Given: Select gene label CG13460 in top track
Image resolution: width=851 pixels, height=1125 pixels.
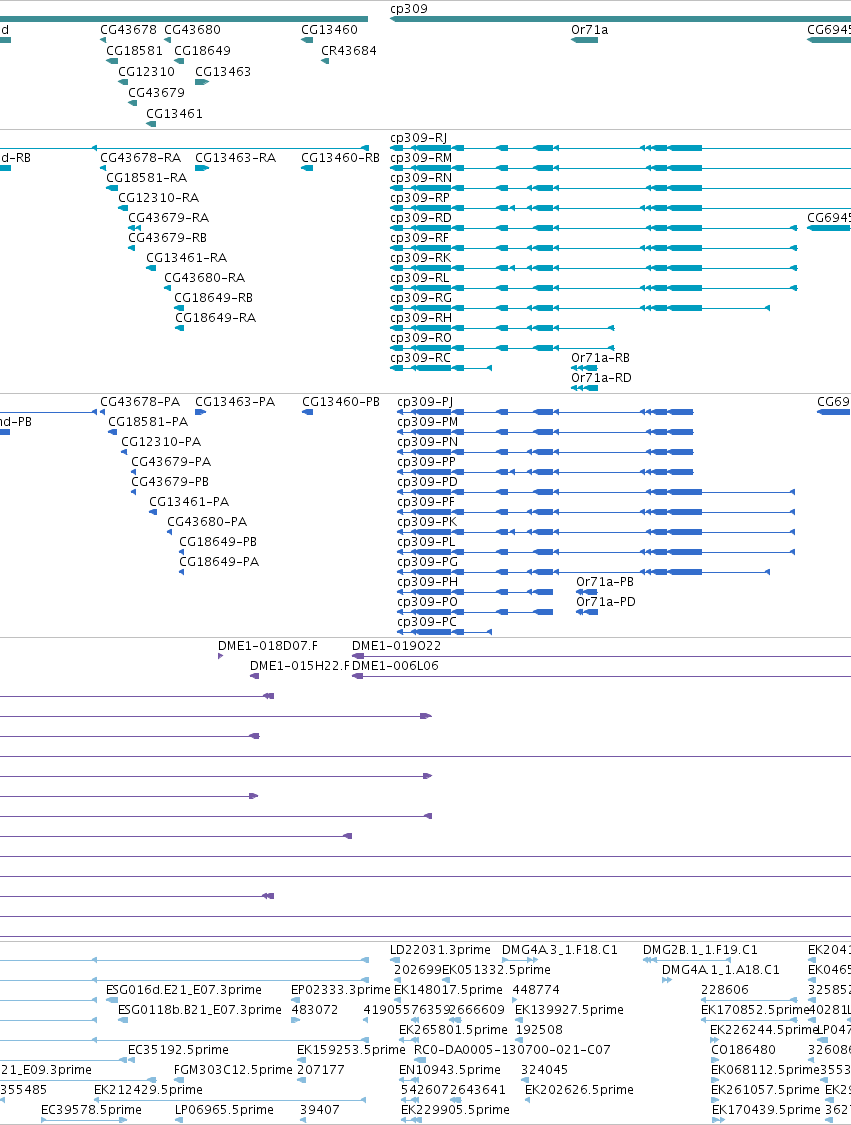Looking at the screenshot, I should [x=329, y=29].
